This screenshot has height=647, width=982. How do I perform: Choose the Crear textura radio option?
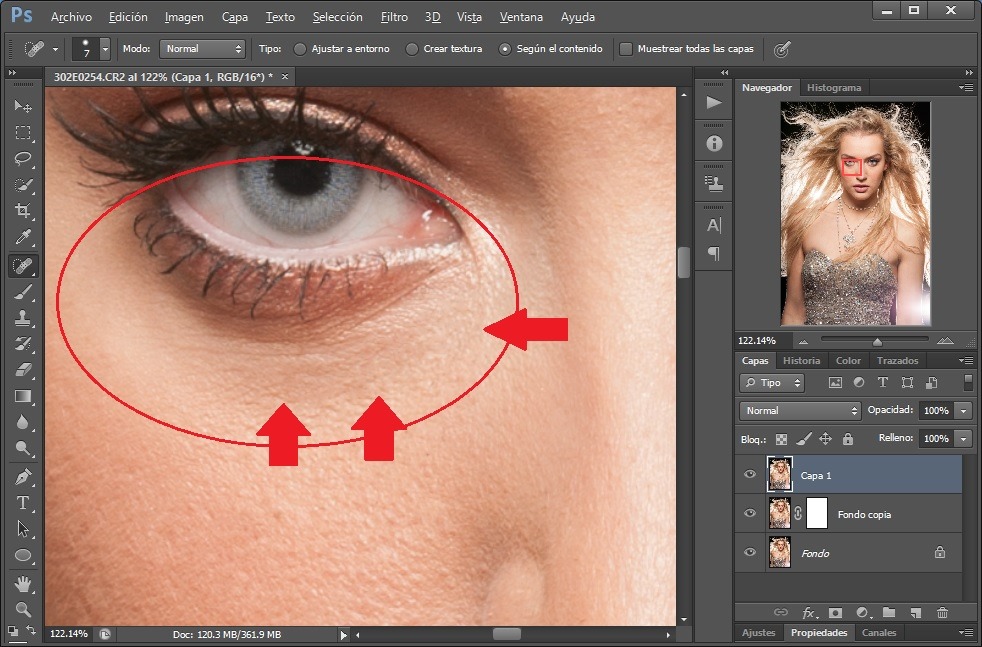tap(412, 48)
